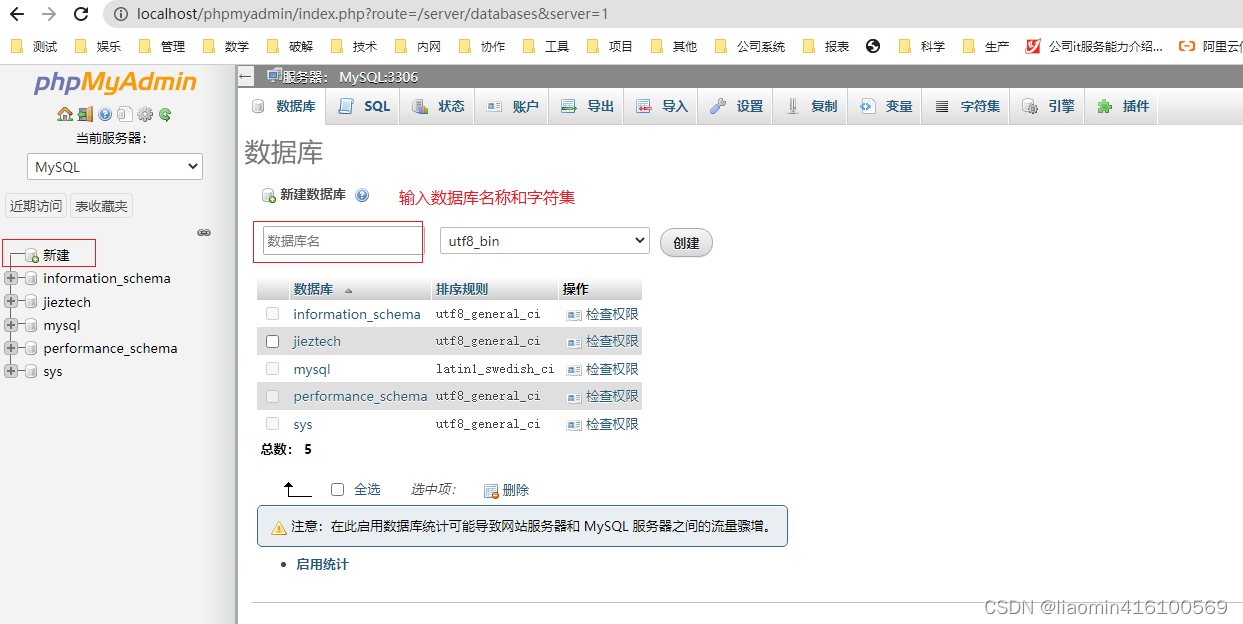Click the sort arrow in 数据库 column header
This screenshot has width=1243, height=624.
click(348, 290)
